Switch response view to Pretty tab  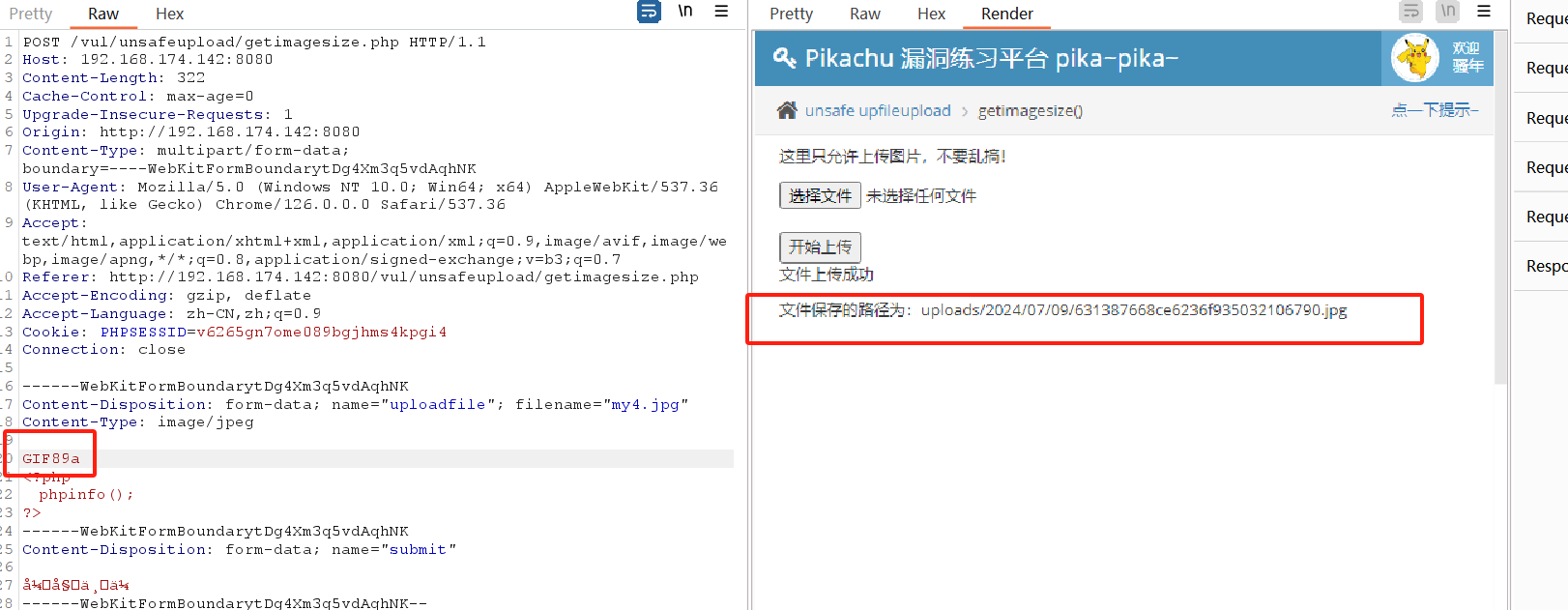pos(792,14)
